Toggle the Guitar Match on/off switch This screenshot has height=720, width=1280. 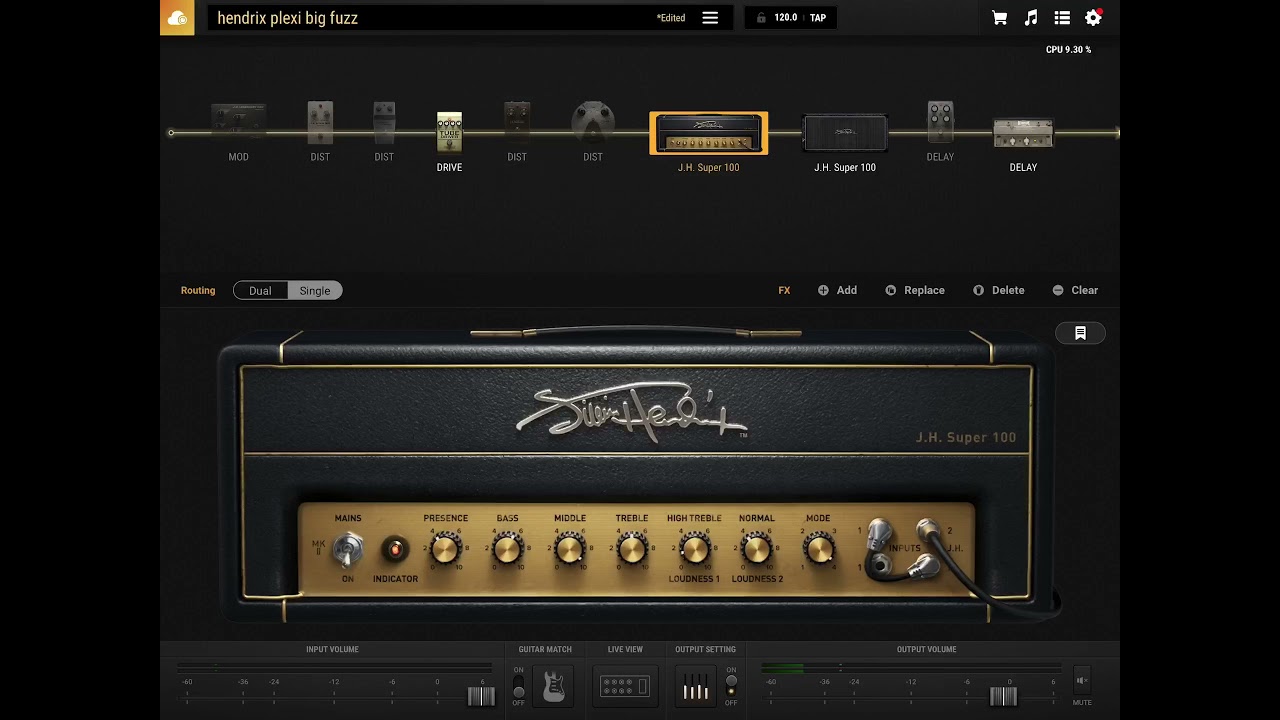point(518,686)
